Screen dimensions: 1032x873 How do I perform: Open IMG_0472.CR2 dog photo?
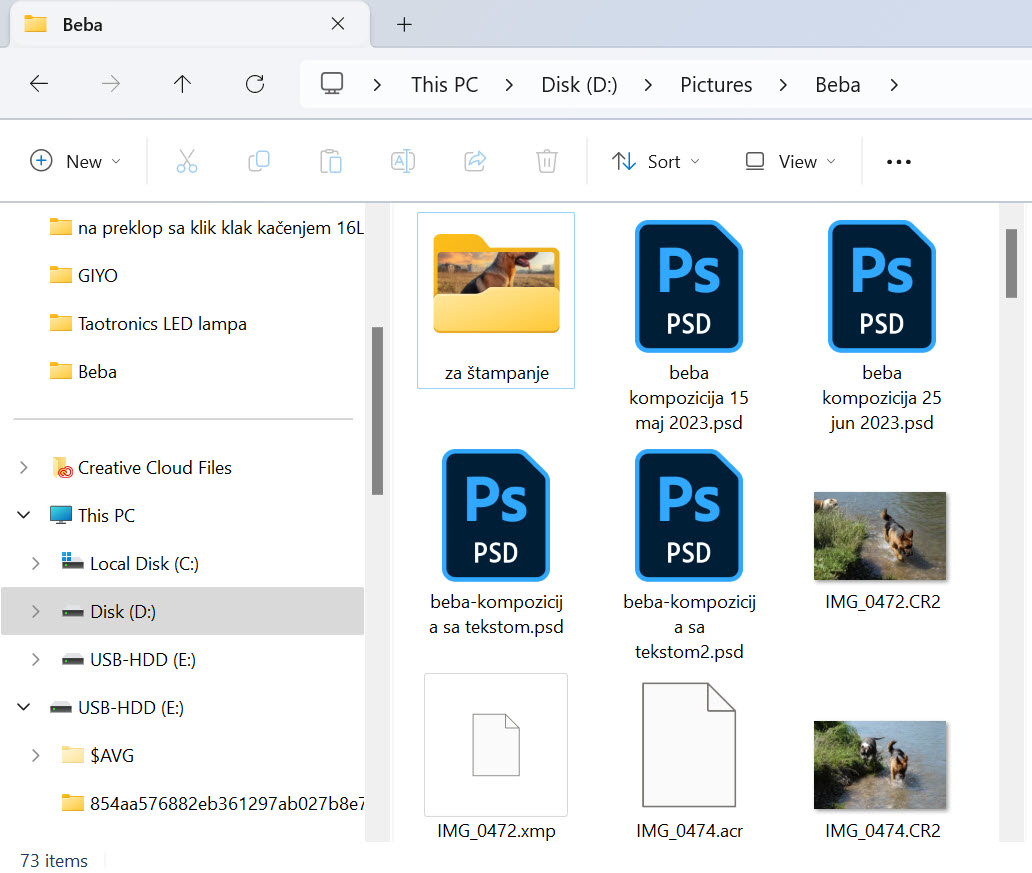tap(879, 536)
